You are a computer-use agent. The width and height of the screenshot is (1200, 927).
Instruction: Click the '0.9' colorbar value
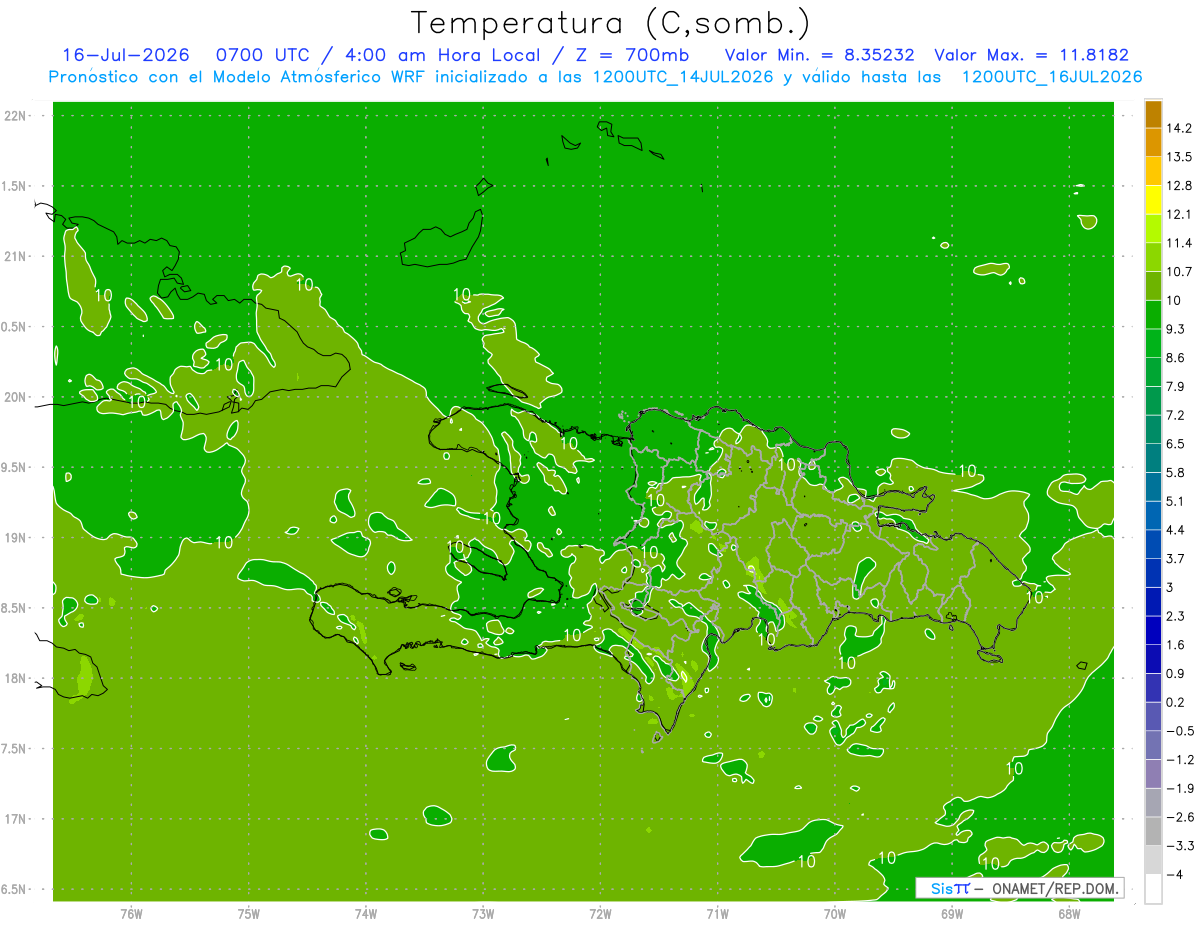coord(1175,673)
